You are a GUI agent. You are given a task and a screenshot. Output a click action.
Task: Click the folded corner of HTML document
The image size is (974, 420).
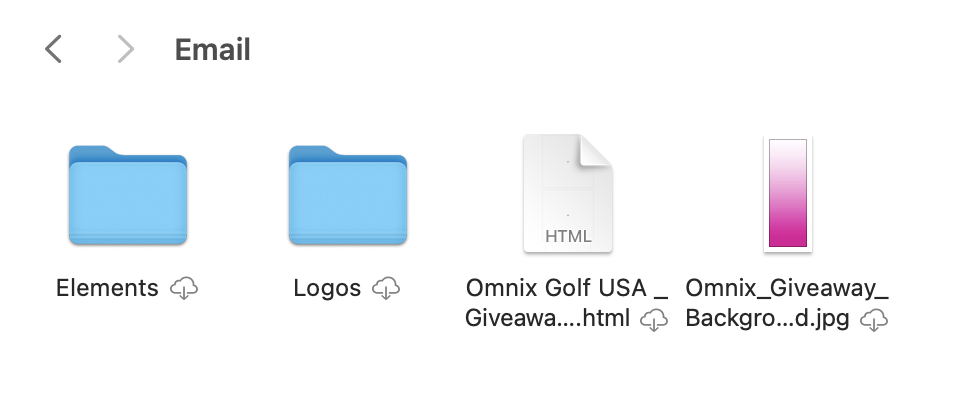coord(596,151)
